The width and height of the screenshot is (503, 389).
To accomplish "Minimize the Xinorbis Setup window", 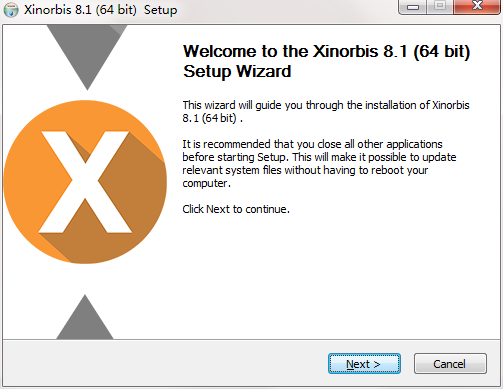I will pos(413,7).
